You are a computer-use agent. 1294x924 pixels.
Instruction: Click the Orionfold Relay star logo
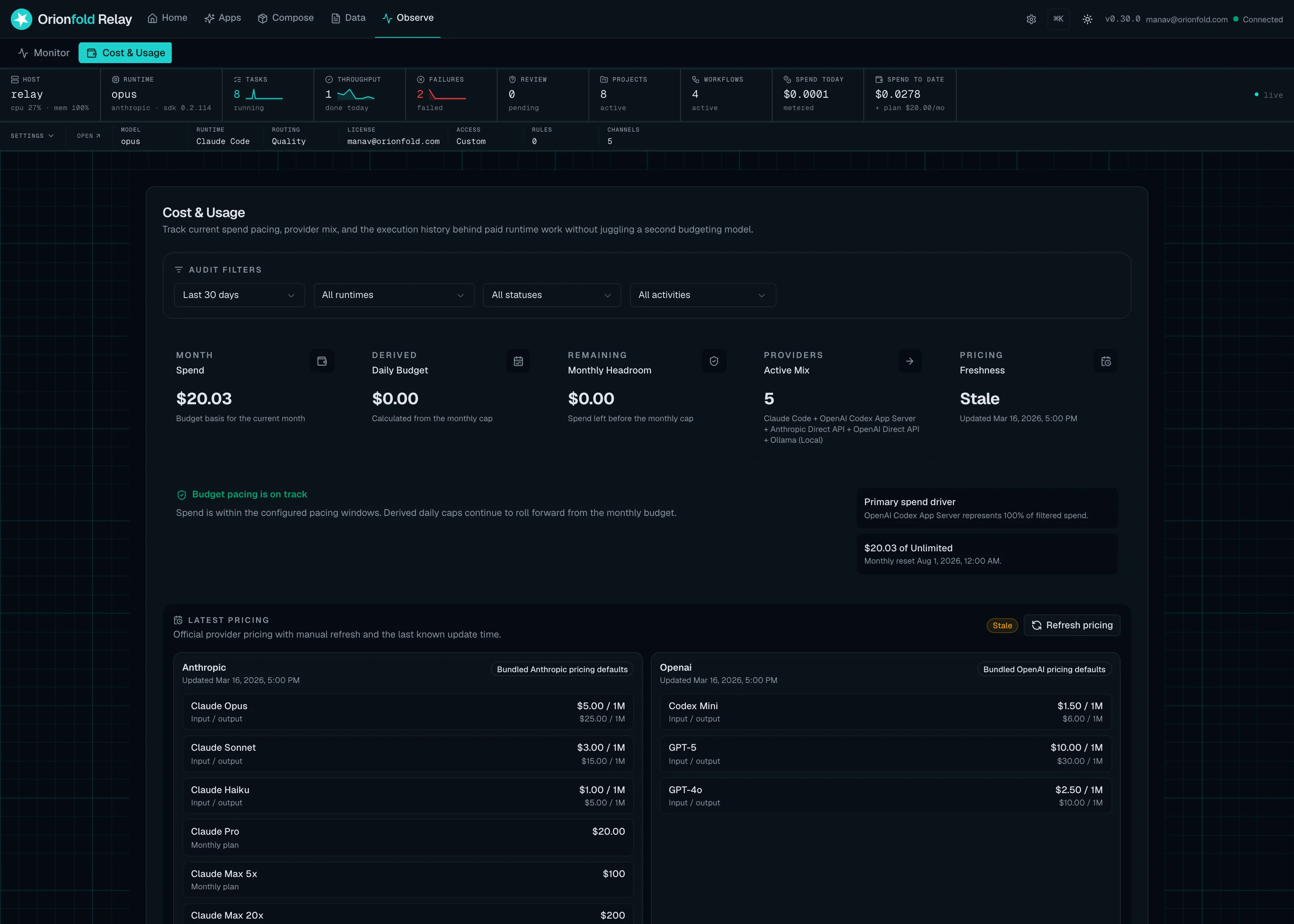[22, 19]
